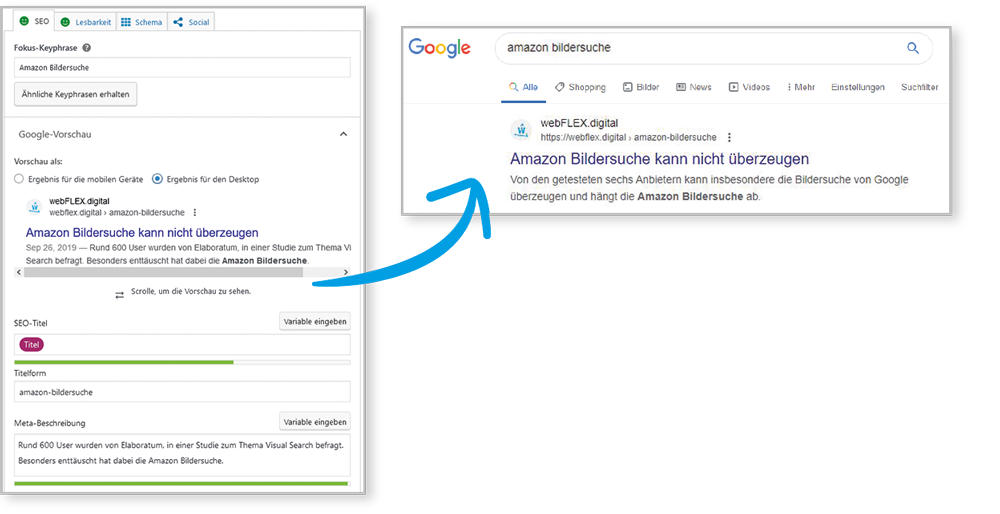Screen dimensions: 1000x514
Task: Open three-dot menu in Yoast snippet preview
Action: (x=195, y=212)
